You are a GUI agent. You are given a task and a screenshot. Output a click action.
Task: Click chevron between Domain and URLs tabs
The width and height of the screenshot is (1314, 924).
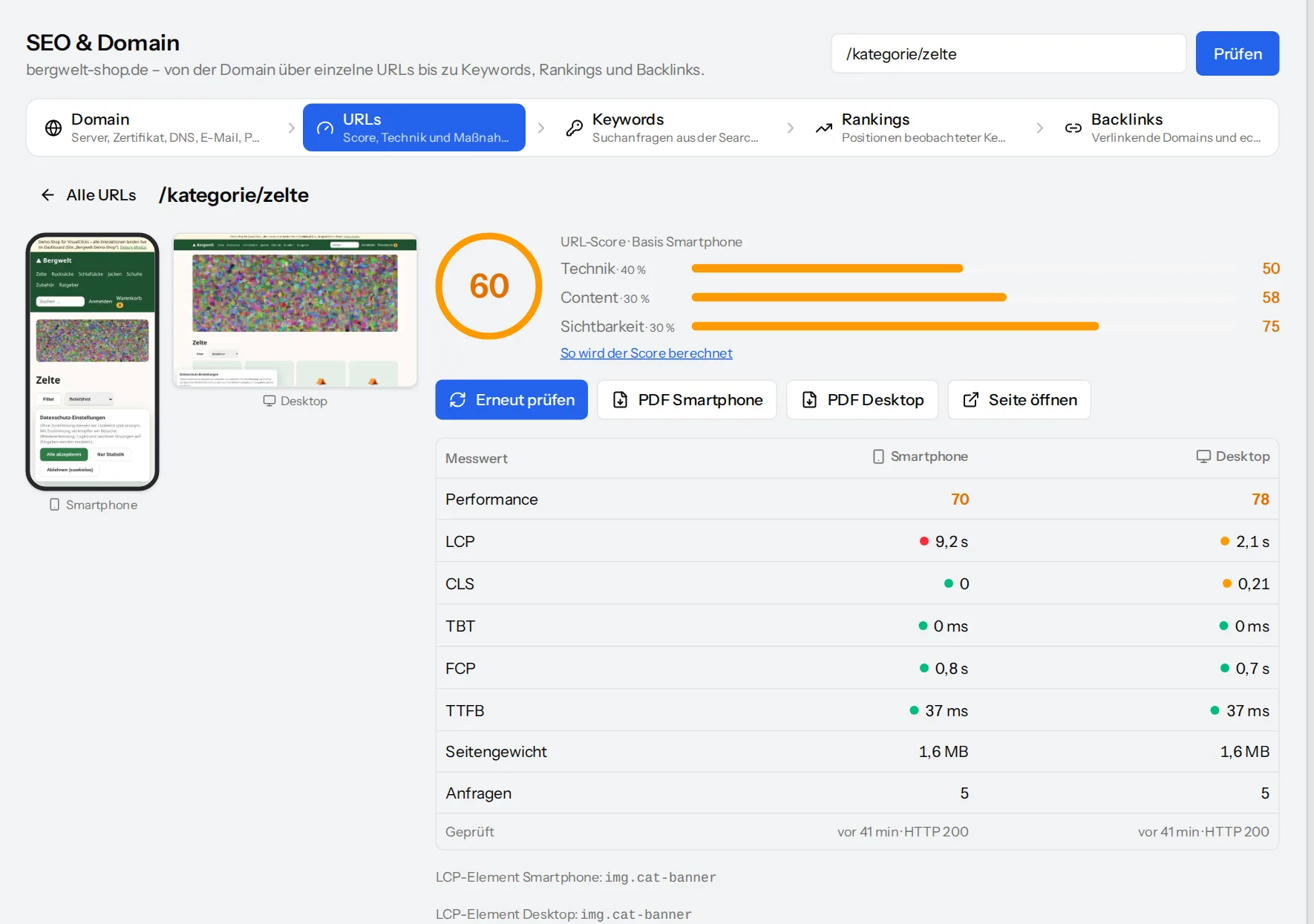click(291, 128)
